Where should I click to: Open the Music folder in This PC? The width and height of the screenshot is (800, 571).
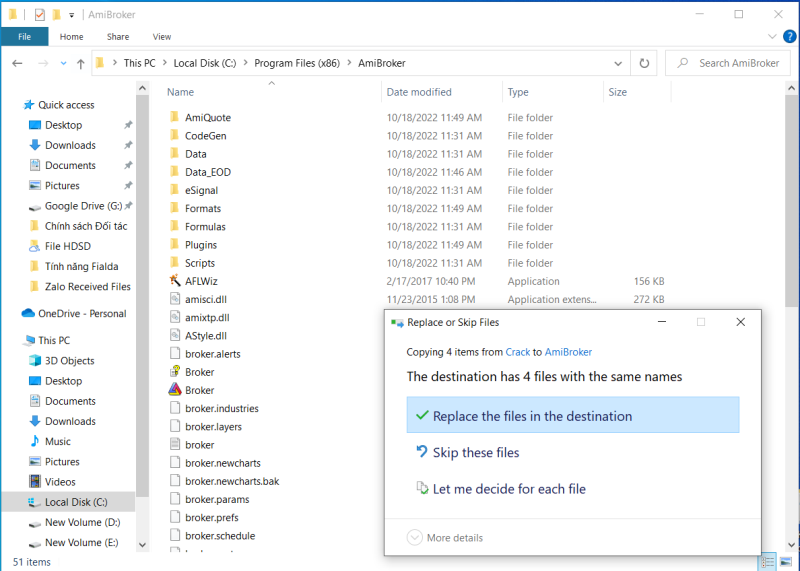(57, 441)
